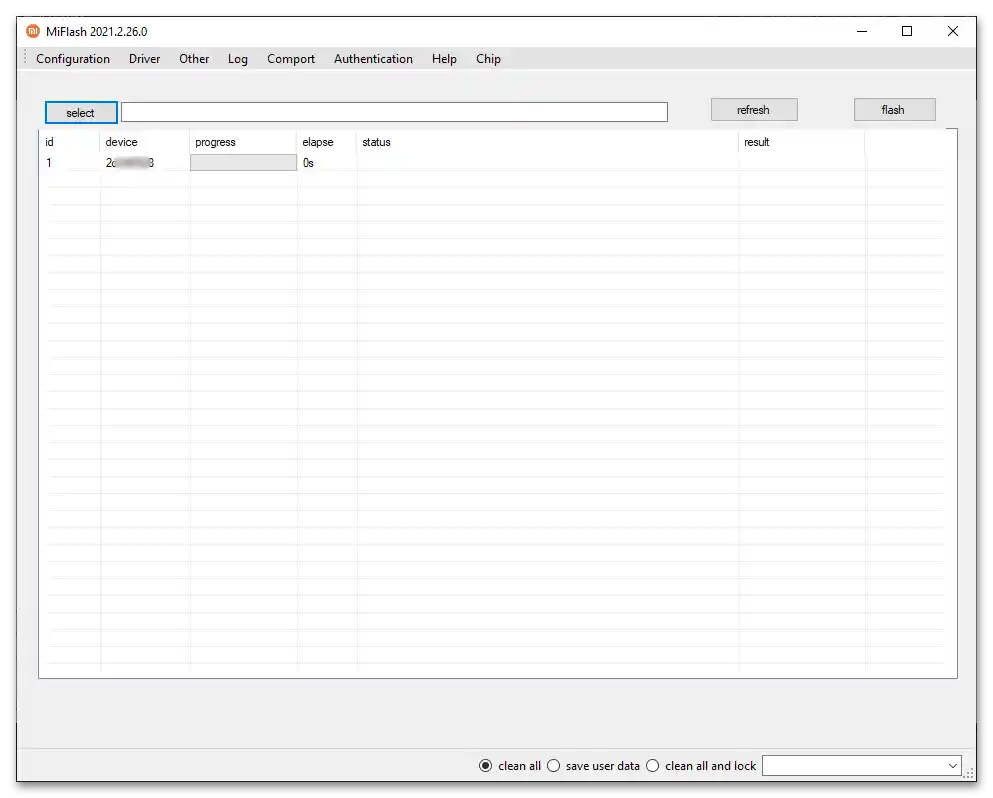Close the MiFlash window
Viewport: 993px width, 798px height.
point(952,31)
